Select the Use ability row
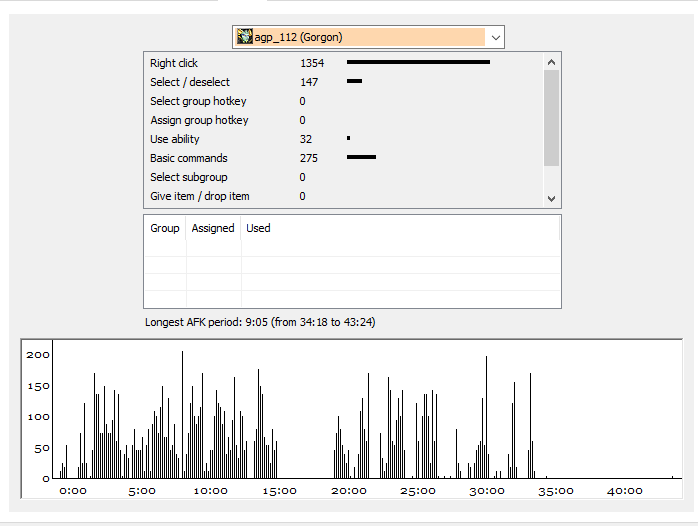Image resolution: width=698 pixels, height=526 pixels. [x=343, y=139]
